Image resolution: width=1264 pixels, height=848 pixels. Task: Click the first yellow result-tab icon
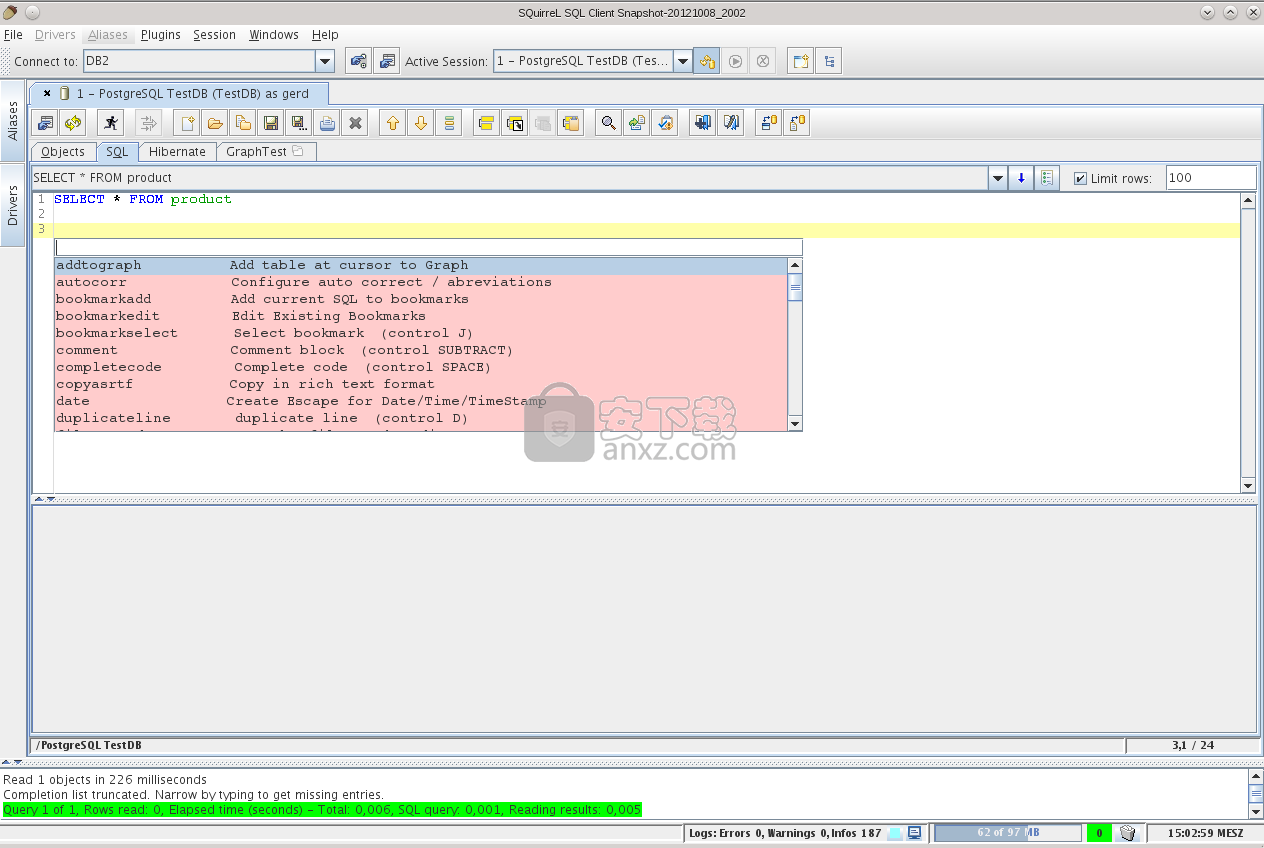pyautogui.click(x=486, y=123)
